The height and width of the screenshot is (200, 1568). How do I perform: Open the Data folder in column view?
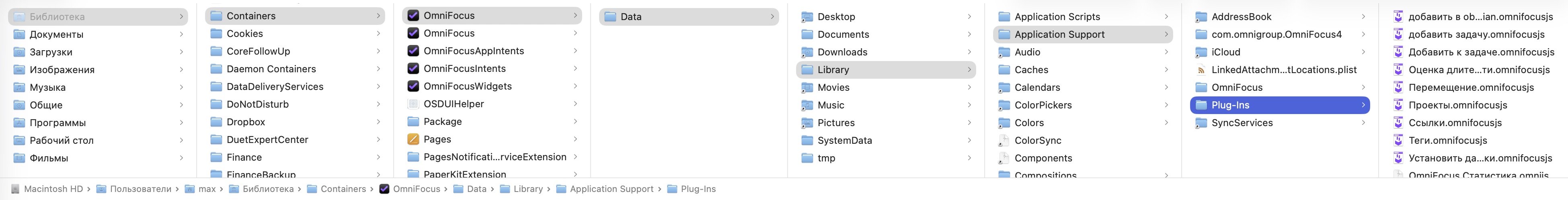pos(630,17)
